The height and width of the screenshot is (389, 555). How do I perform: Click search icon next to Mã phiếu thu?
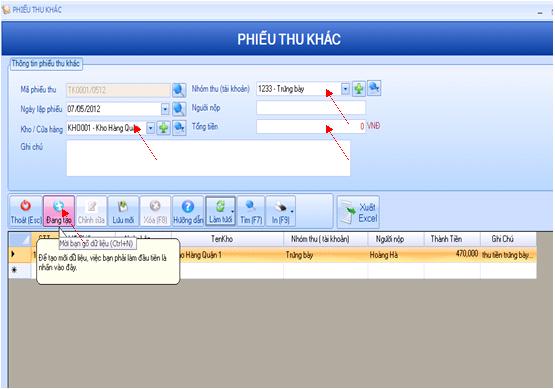[179, 90]
